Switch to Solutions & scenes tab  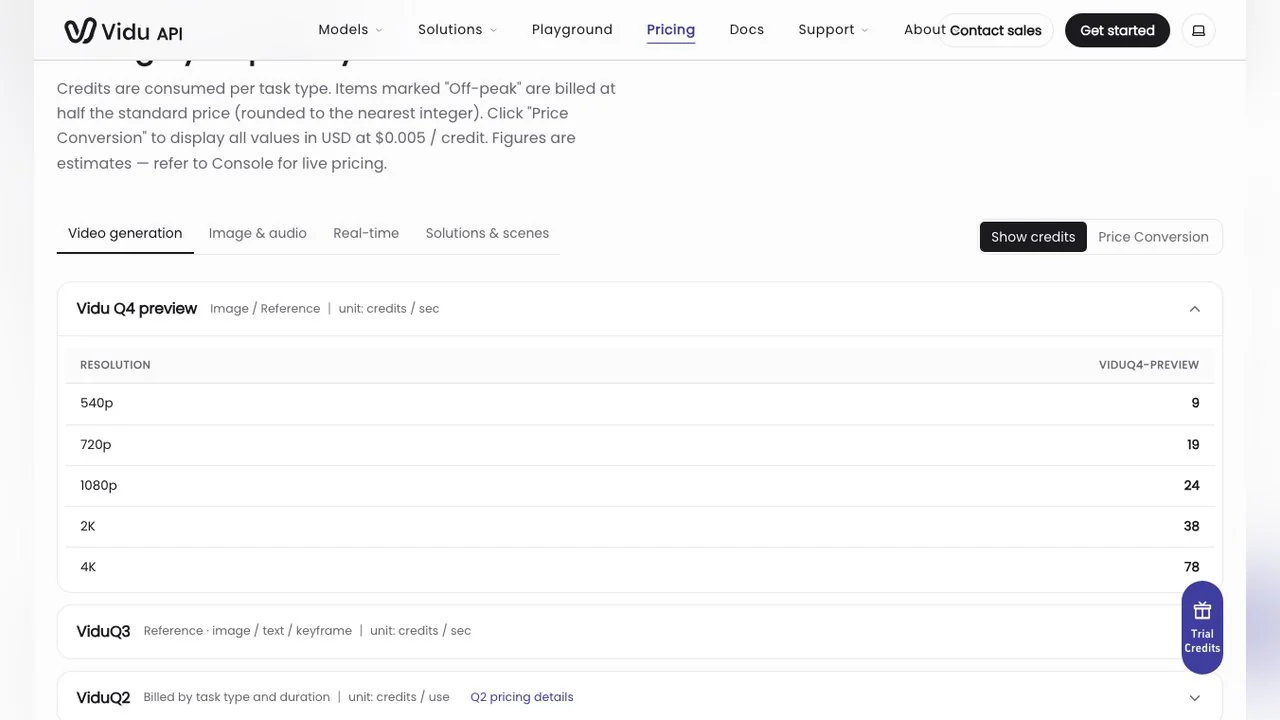[x=487, y=233]
